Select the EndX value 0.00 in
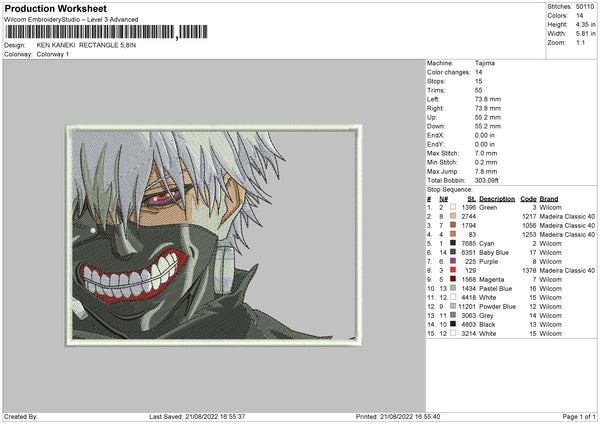The image size is (600, 424). coord(485,135)
